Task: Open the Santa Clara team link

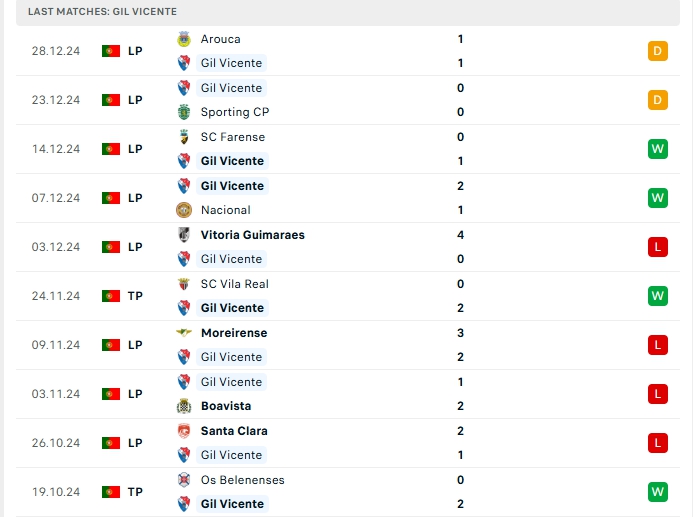Action: 234,431
